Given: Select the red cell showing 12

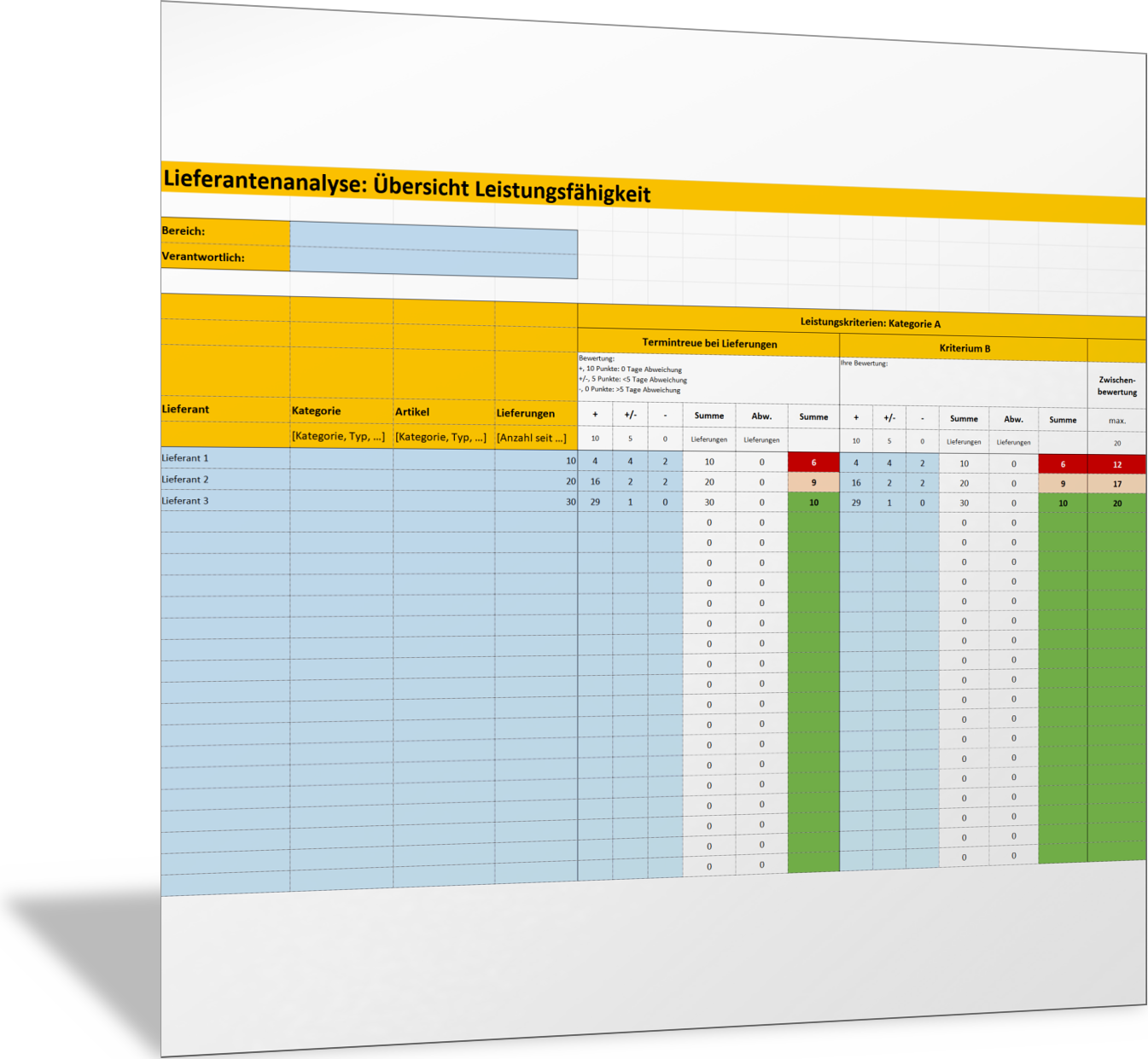Looking at the screenshot, I should (1116, 465).
